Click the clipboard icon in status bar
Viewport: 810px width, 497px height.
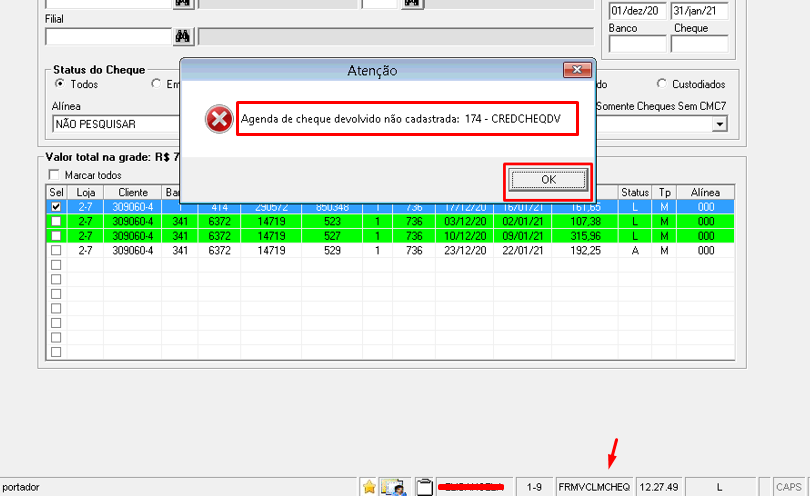pos(424,487)
